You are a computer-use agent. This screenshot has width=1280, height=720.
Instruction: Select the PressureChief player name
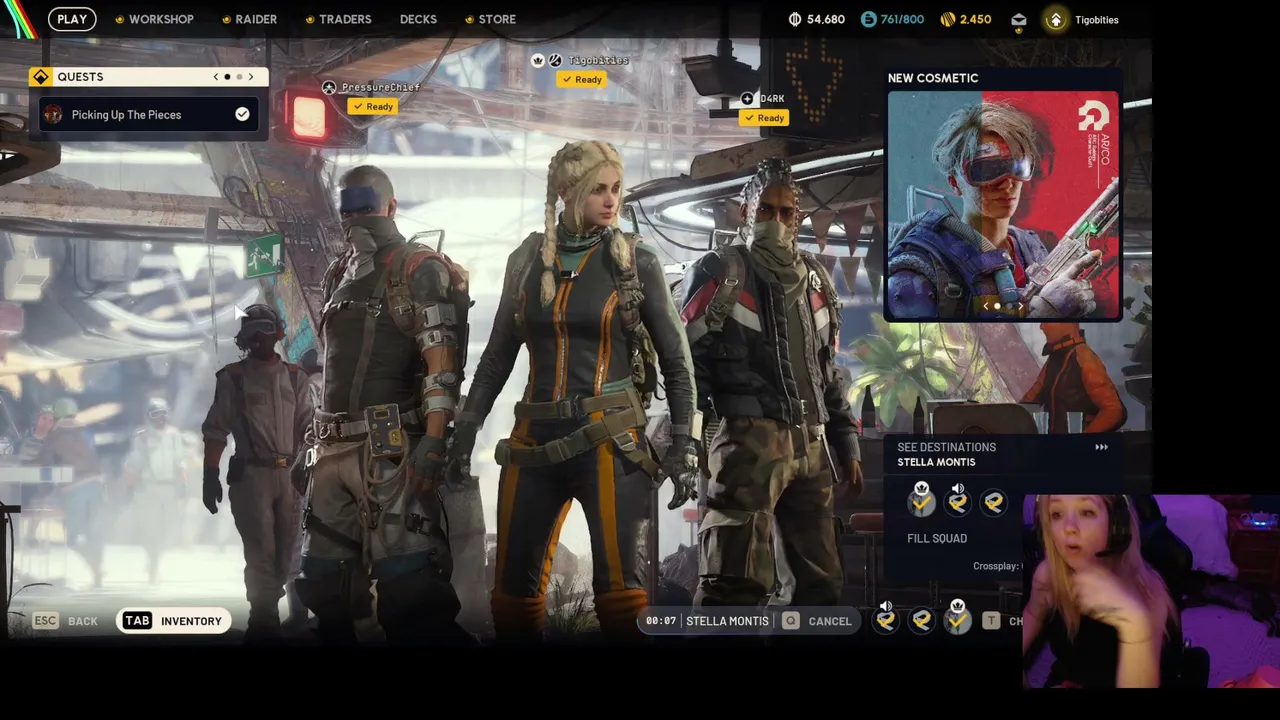(x=381, y=88)
